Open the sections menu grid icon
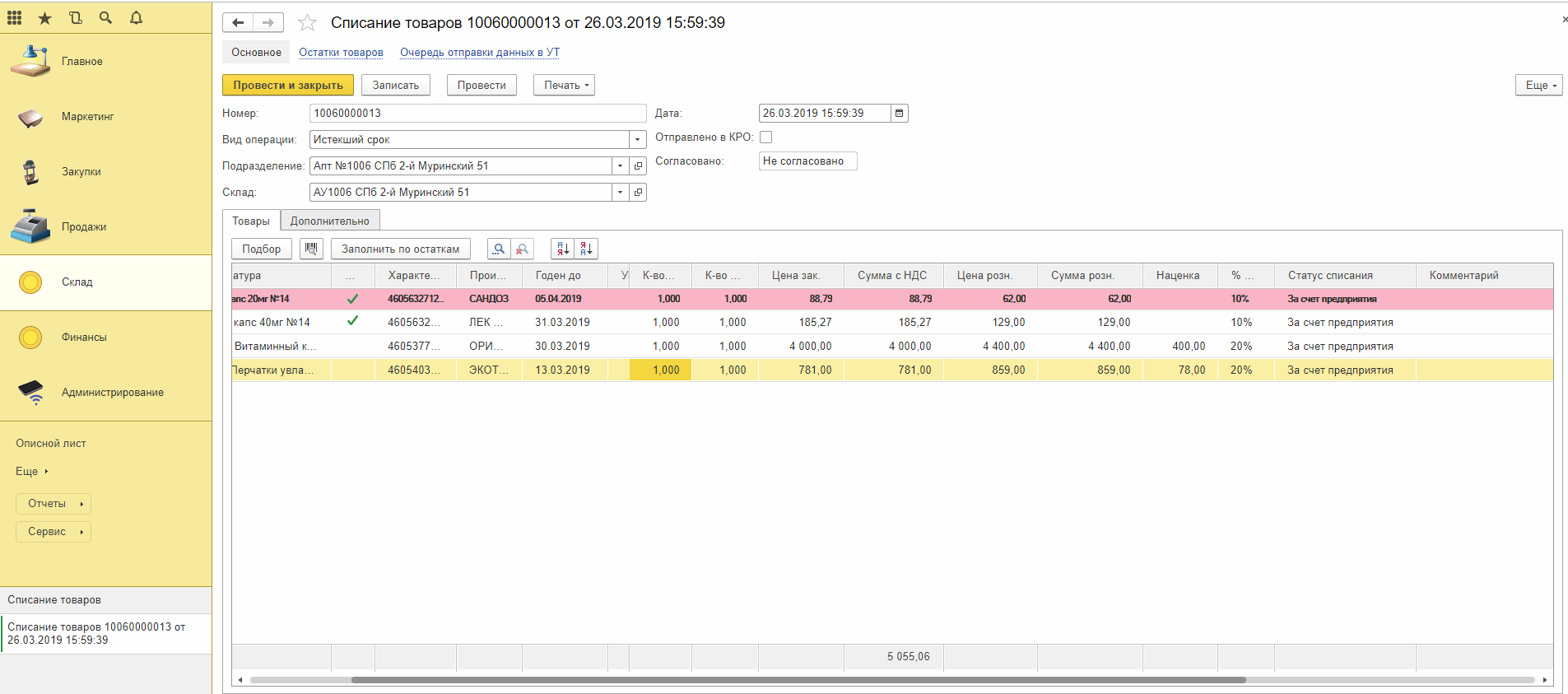This screenshot has height=694, width=1568. tap(15, 17)
